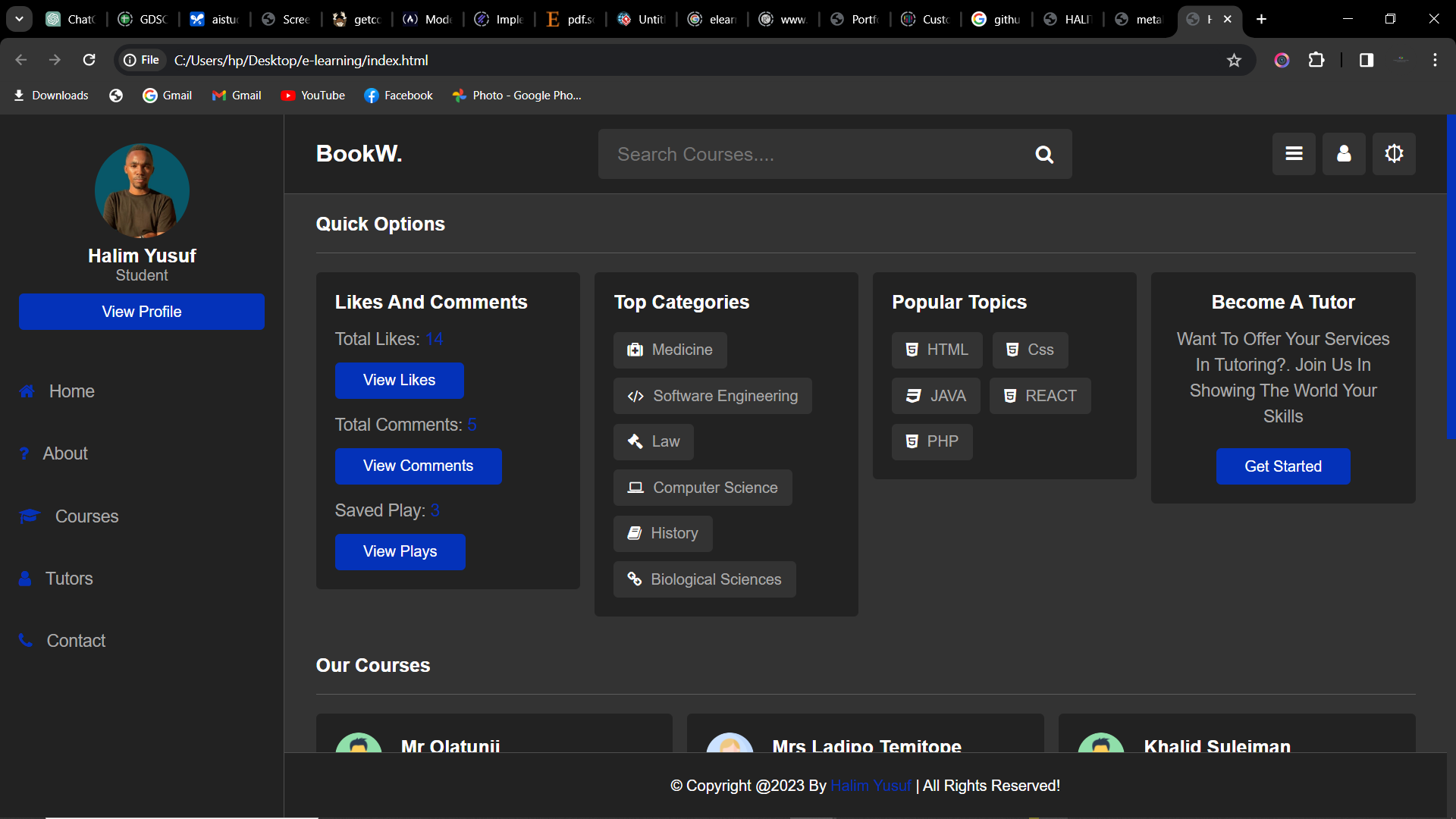1456x819 pixels.
Task: Open the Tutors sidebar menu item
Action: coord(68,579)
